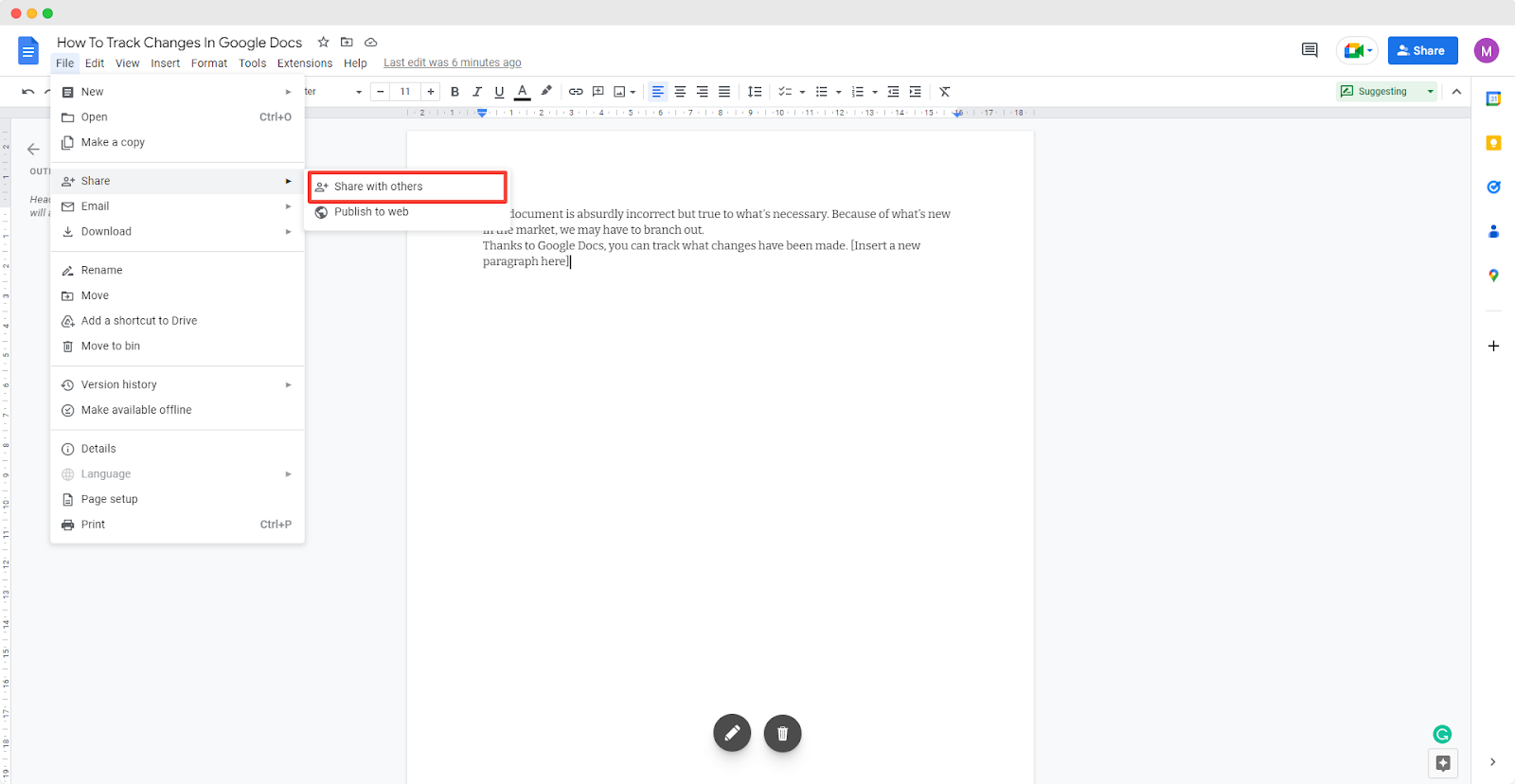Image resolution: width=1515 pixels, height=784 pixels.
Task: Open the Contacts side panel
Action: pyautogui.click(x=1493, y=231)
